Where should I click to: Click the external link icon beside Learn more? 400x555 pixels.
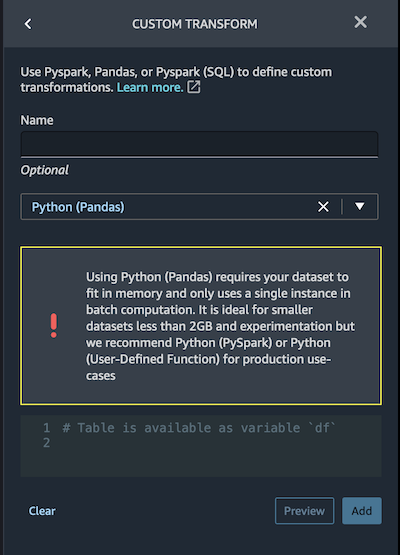click(x=194, y=87)
